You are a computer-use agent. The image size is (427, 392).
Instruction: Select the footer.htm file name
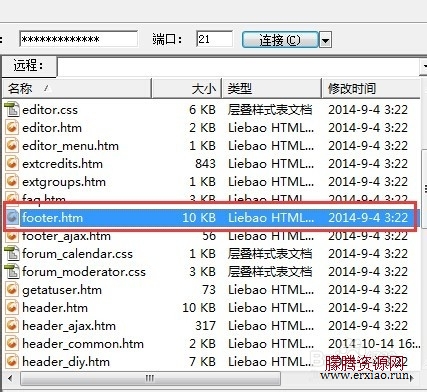click(52, 218)
